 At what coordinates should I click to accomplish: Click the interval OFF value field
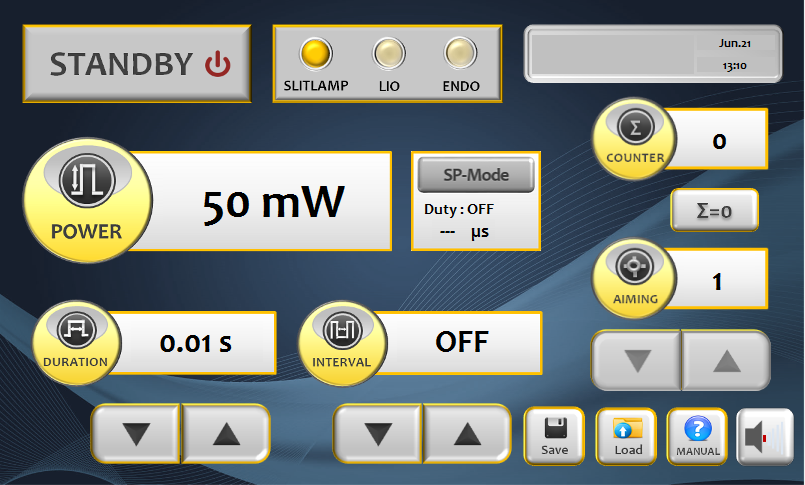pos(462,343)
